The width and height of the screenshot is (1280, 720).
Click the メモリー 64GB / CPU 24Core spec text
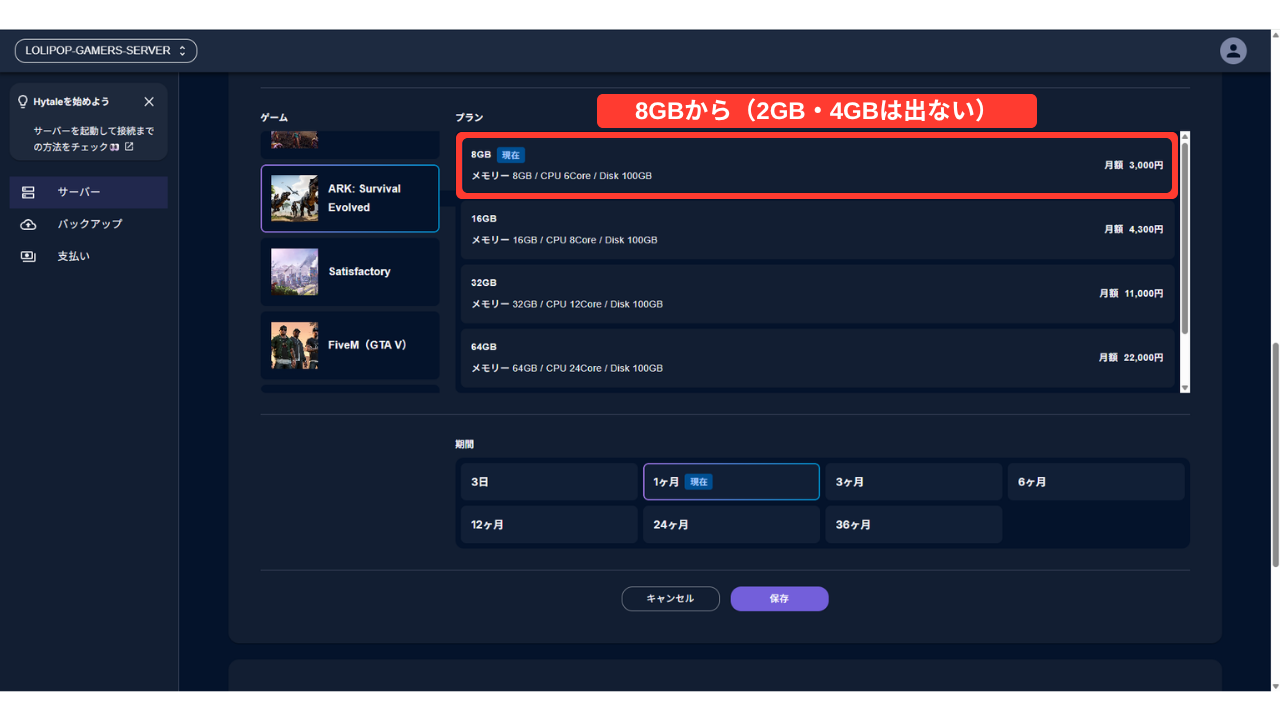tap(567, 368)
